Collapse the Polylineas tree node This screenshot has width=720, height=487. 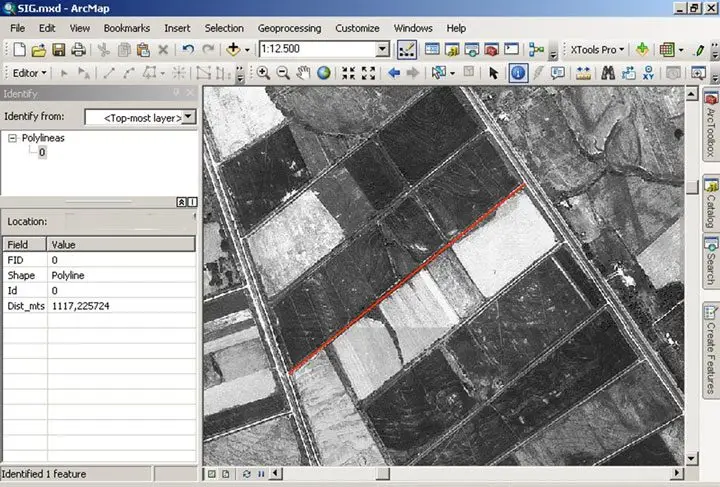coord(12,138)
